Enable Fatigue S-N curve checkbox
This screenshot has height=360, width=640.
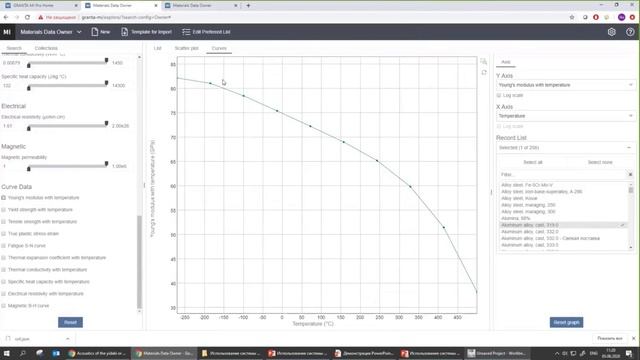click(4, 246)
